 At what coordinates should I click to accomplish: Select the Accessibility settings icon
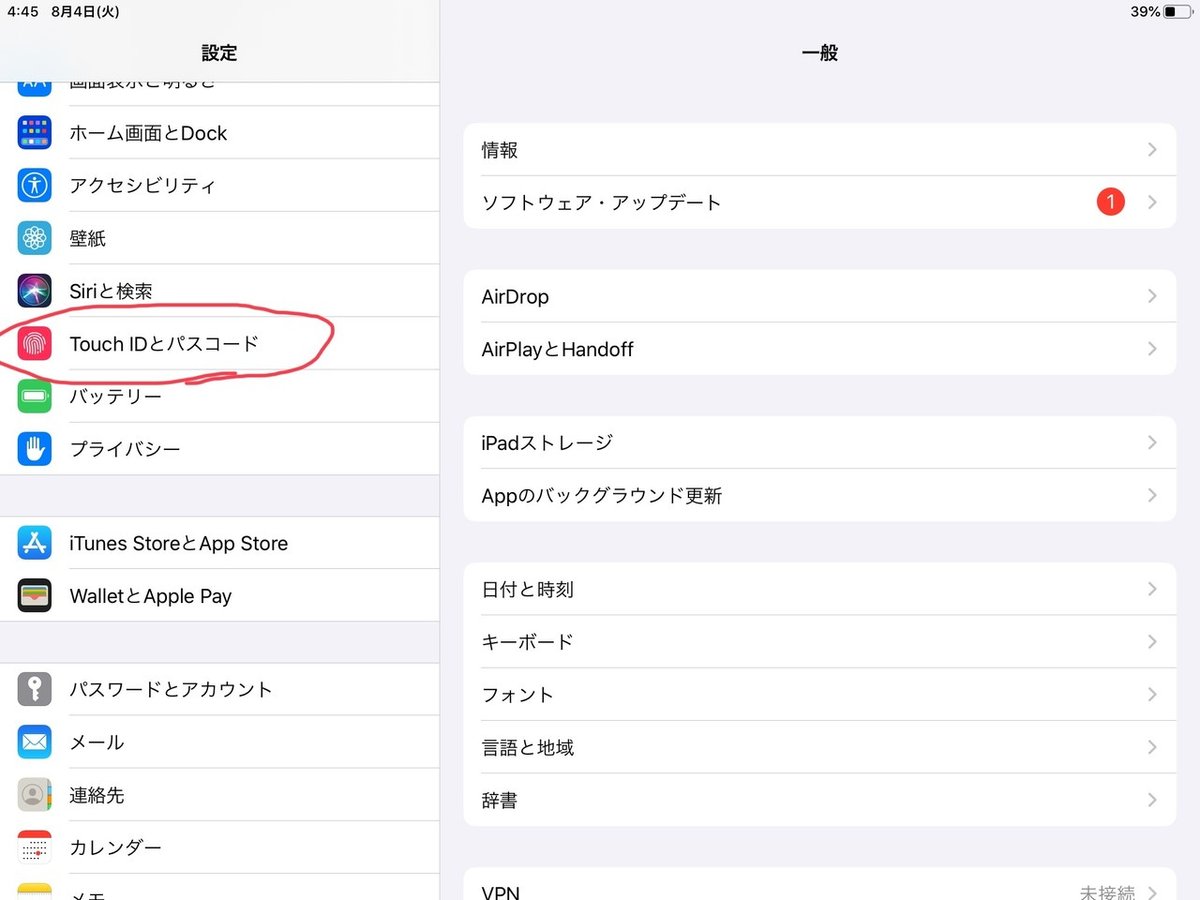[34, 185]
